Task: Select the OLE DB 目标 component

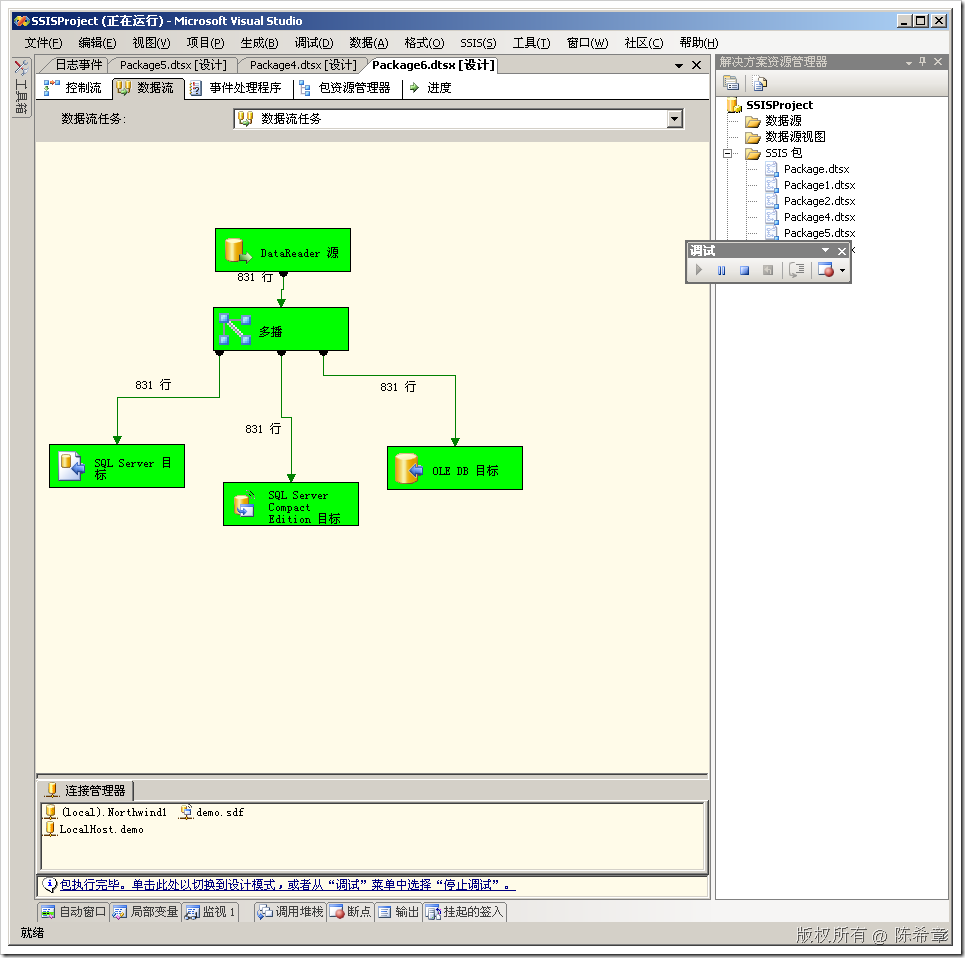Action: [x=455, y=468]
